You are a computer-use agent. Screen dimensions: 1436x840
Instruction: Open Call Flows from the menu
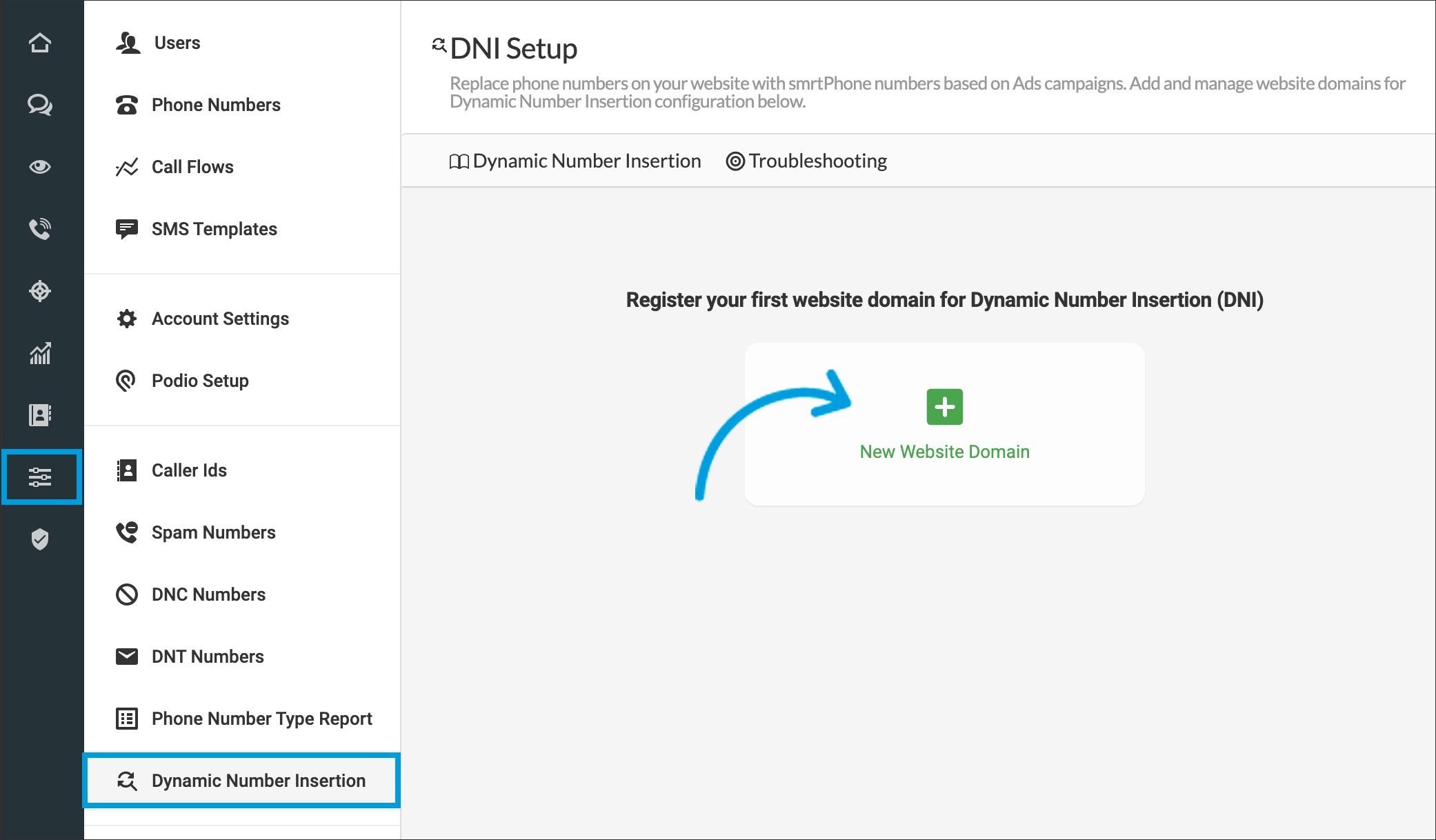[x=192, y=167]
